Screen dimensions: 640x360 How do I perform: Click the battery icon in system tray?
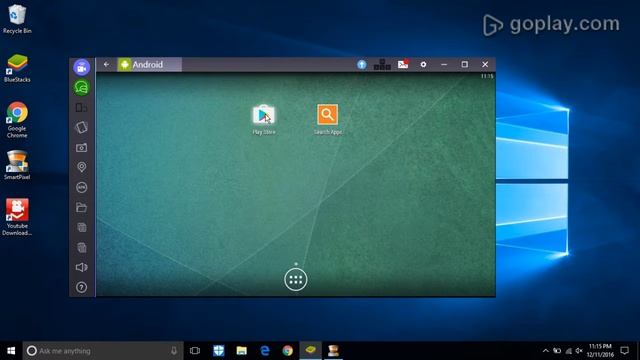tap(557, 351)
